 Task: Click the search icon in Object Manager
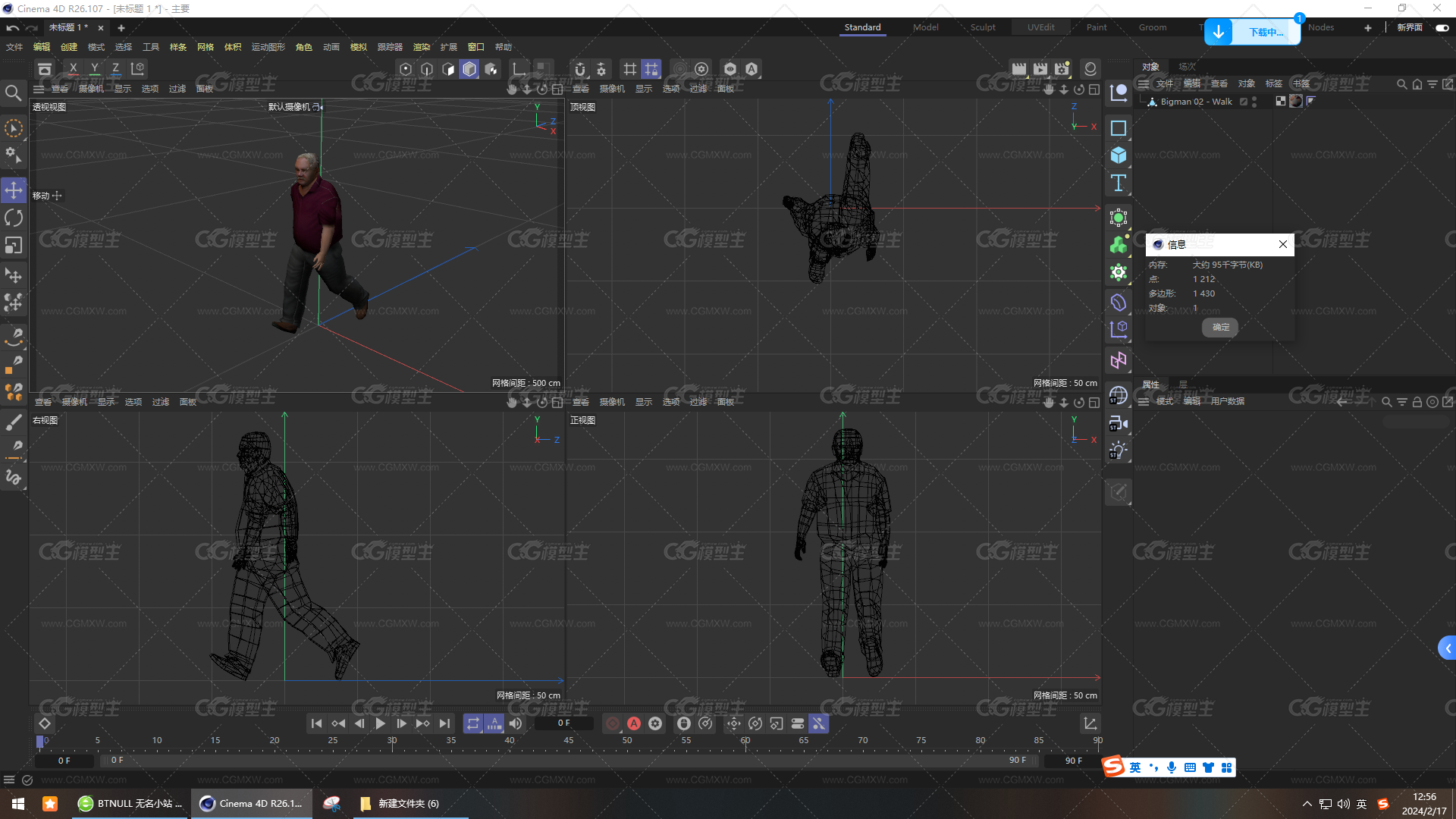click(x=1402, y=84)
